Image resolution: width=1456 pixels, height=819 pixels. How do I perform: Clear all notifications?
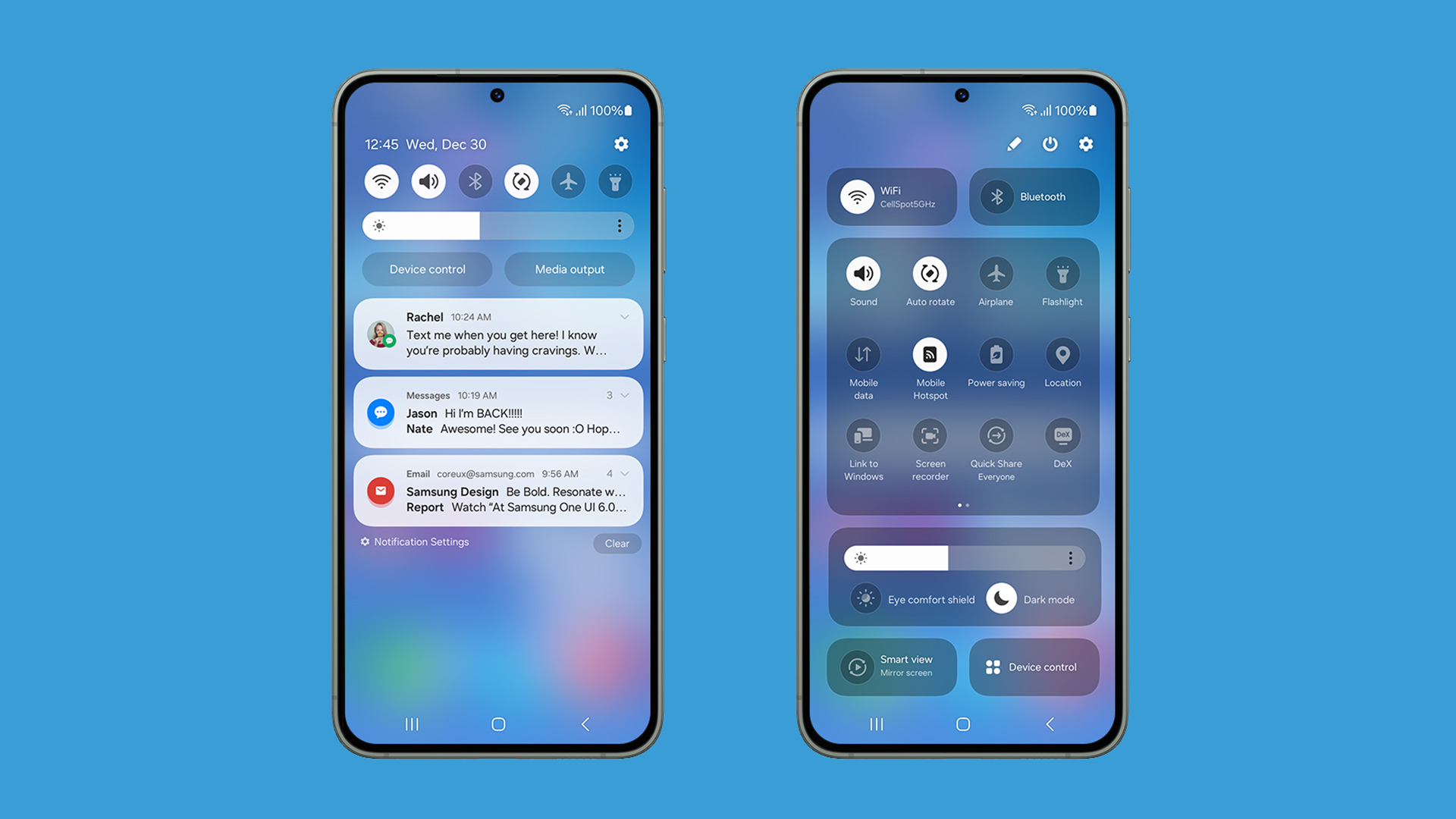click(617, 543)
